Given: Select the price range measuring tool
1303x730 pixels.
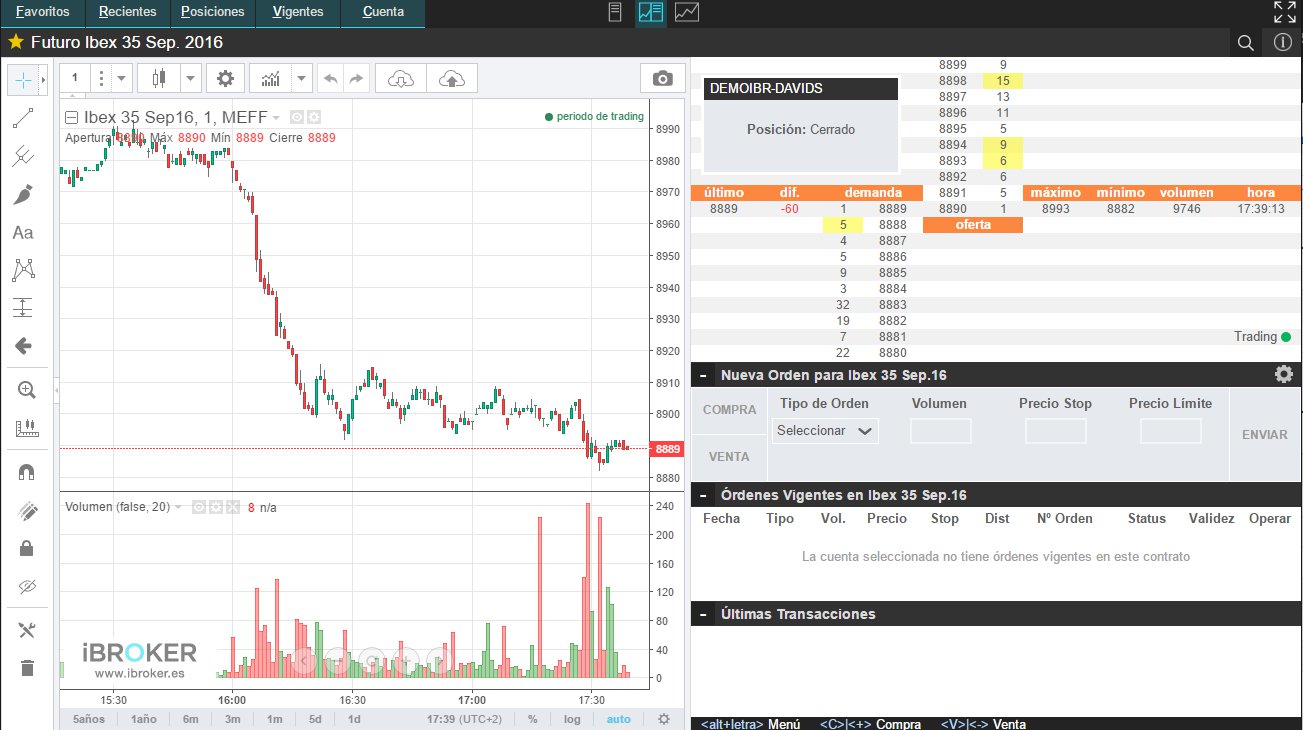Looking at the screenshot, I should coord(24,308).
